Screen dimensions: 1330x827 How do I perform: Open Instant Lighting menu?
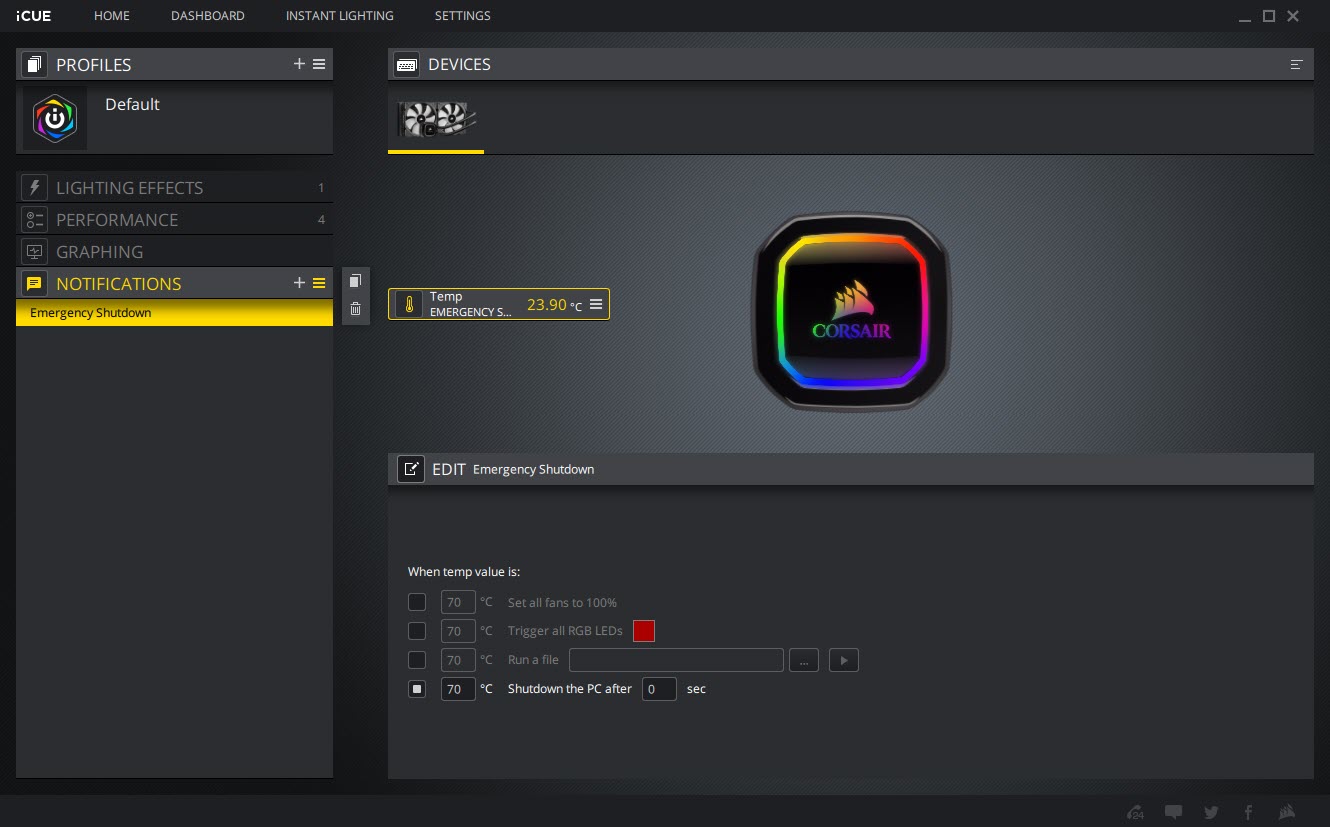click(340, 16)
